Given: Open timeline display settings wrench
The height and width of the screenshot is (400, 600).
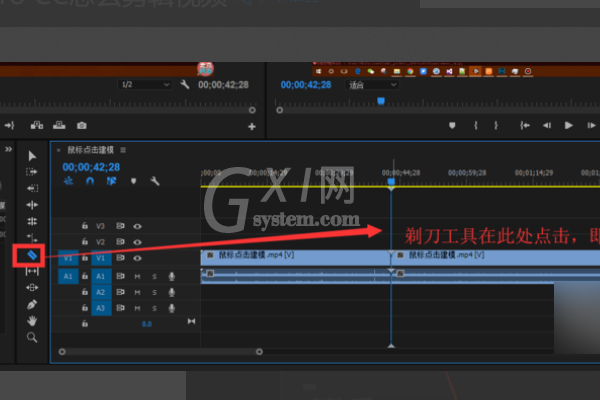Looking at the screenshot, I should click(155, 181).
